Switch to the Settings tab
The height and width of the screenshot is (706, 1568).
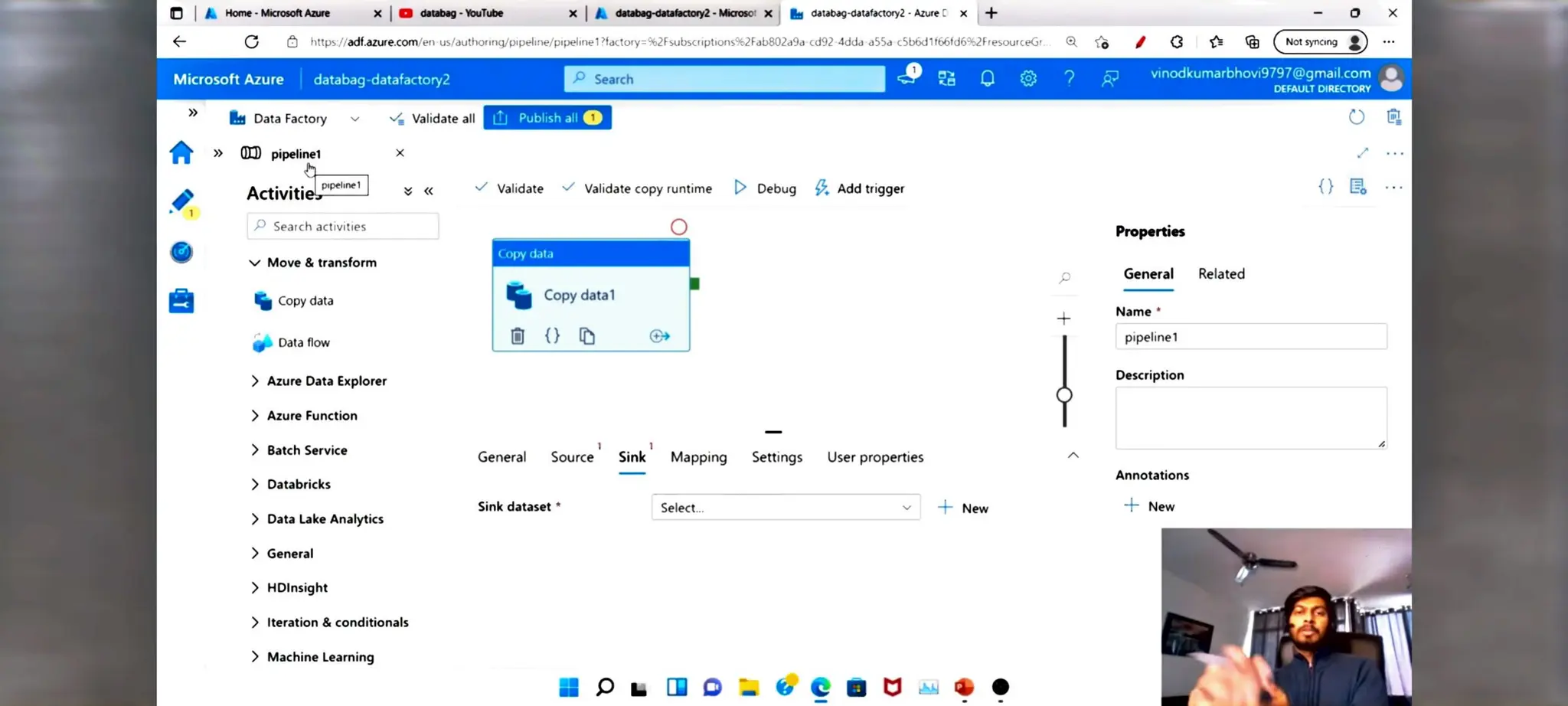(777, 456)
